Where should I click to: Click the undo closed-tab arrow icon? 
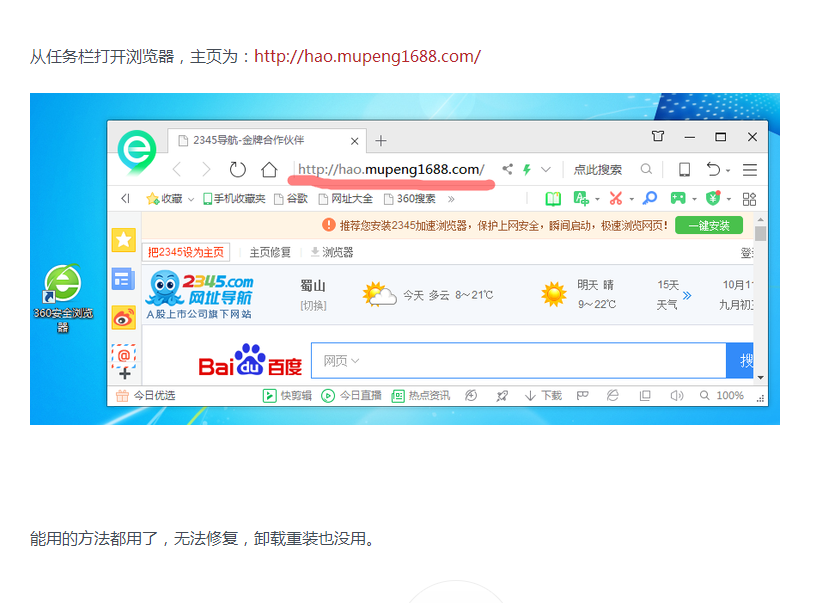pyautogui.click(x=713, y=170)
